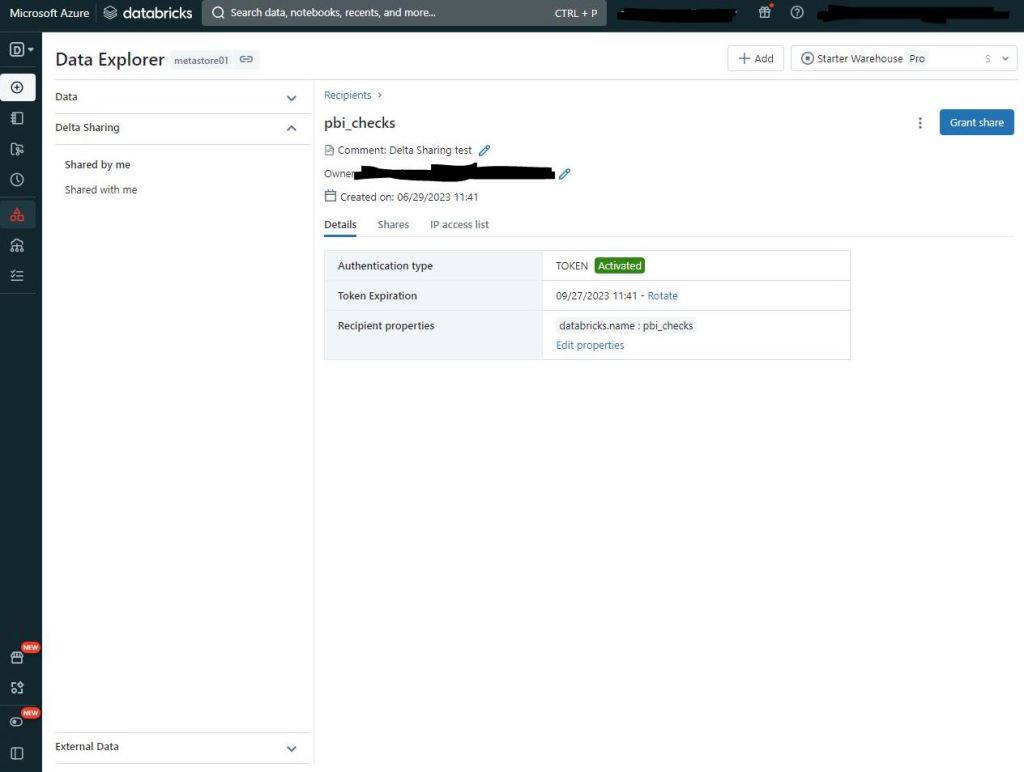
Task: Click the edit pencil beside Owner
Action: click(565, 174)
